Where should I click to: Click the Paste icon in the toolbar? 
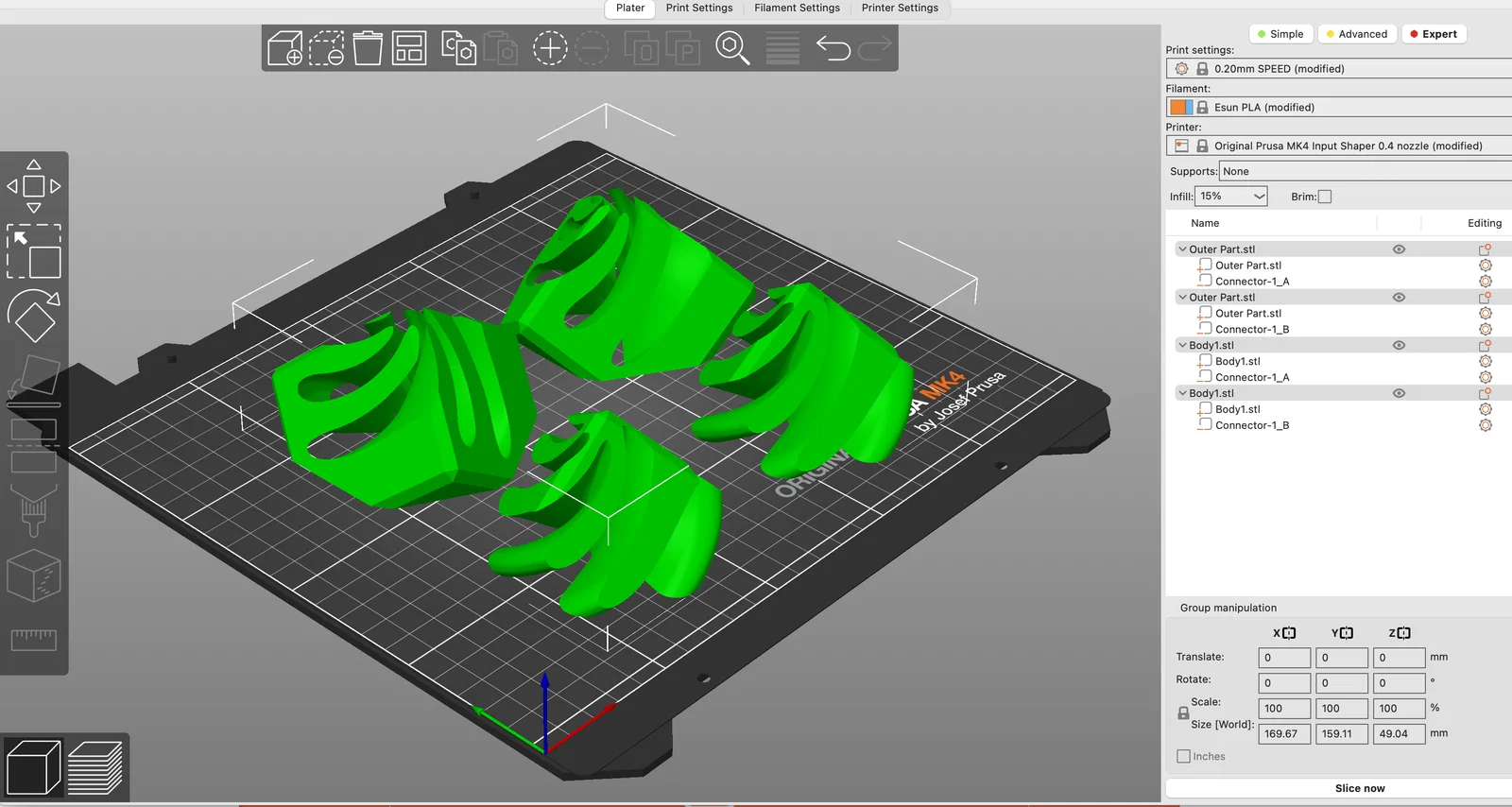click(x=500, y=48)
